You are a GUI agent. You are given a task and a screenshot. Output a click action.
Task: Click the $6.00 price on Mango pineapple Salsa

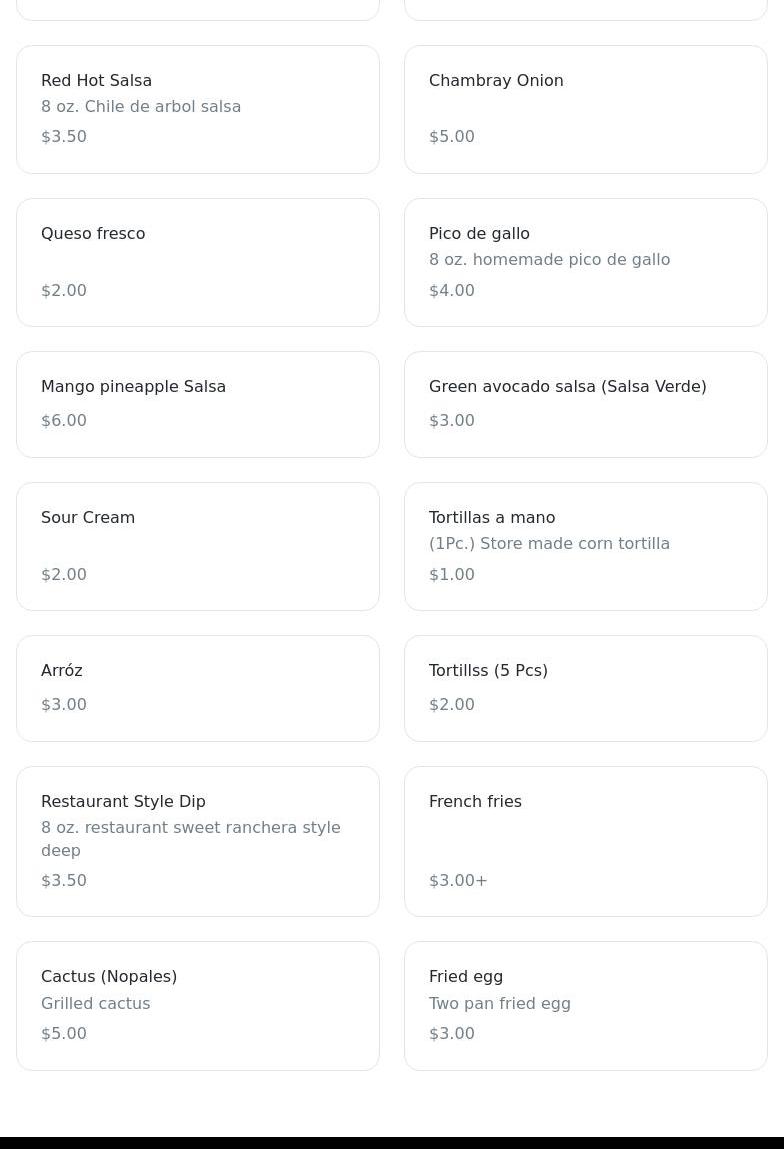coord(64,421)
